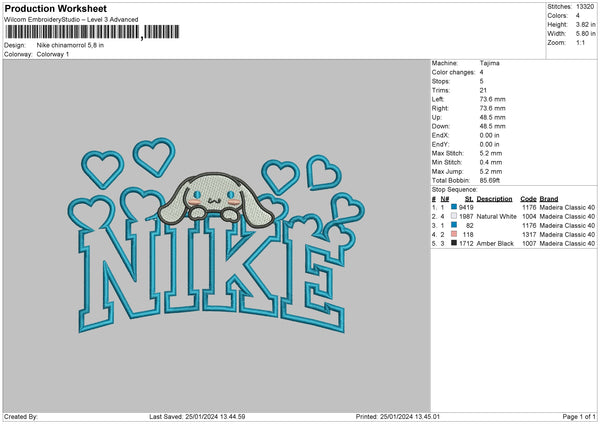The height and width of the screenshot is (424, 600).
Task: Click the Code column header
Action: pyautogui.click(x=529, y=198)
